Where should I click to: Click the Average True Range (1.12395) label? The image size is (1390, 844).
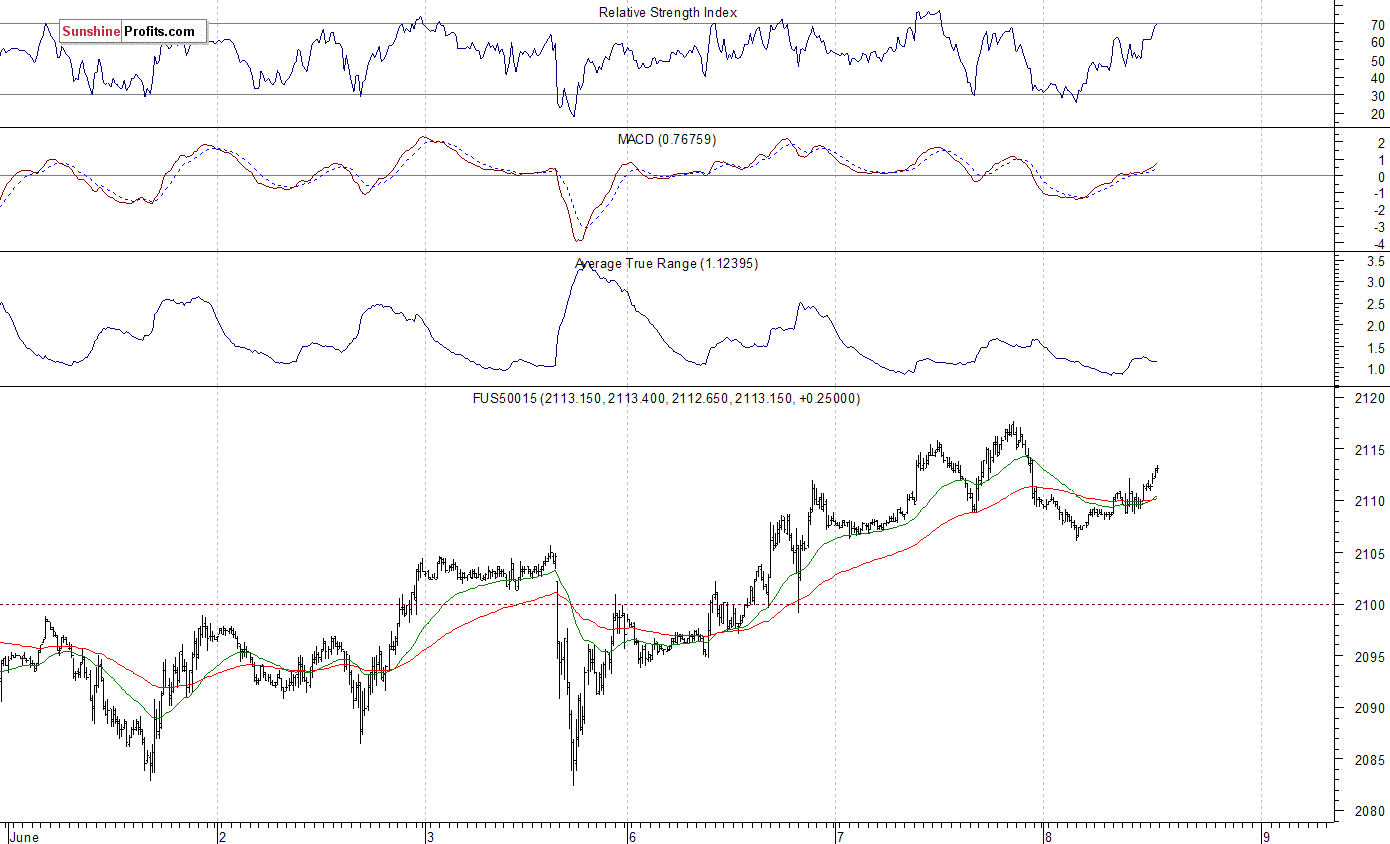(667, 264)
